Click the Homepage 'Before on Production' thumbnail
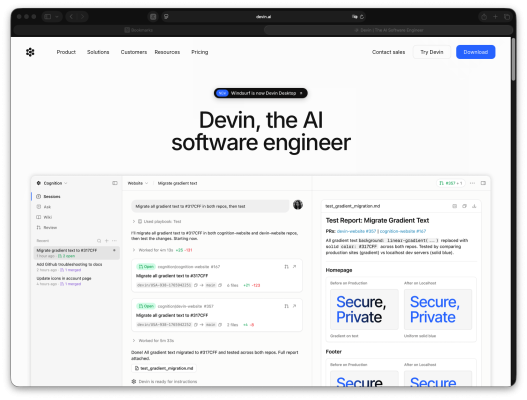The height and width of the screenshot is (400, 527). tap(364, 309)
